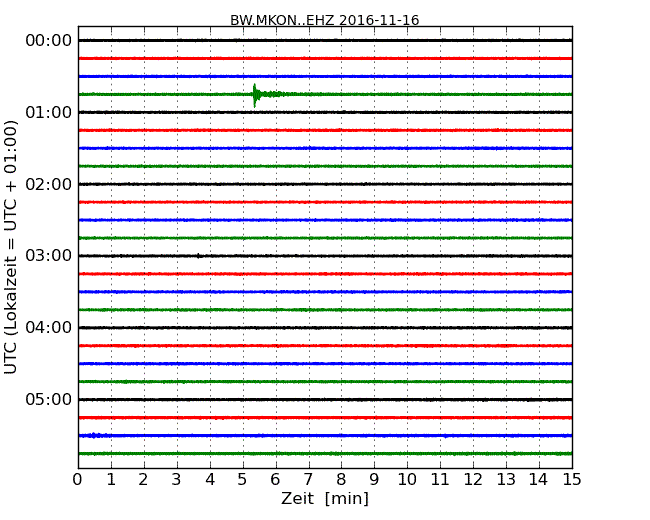Select the 03:00 time tick label
The image size is (650, 520).
pos(49,256)
